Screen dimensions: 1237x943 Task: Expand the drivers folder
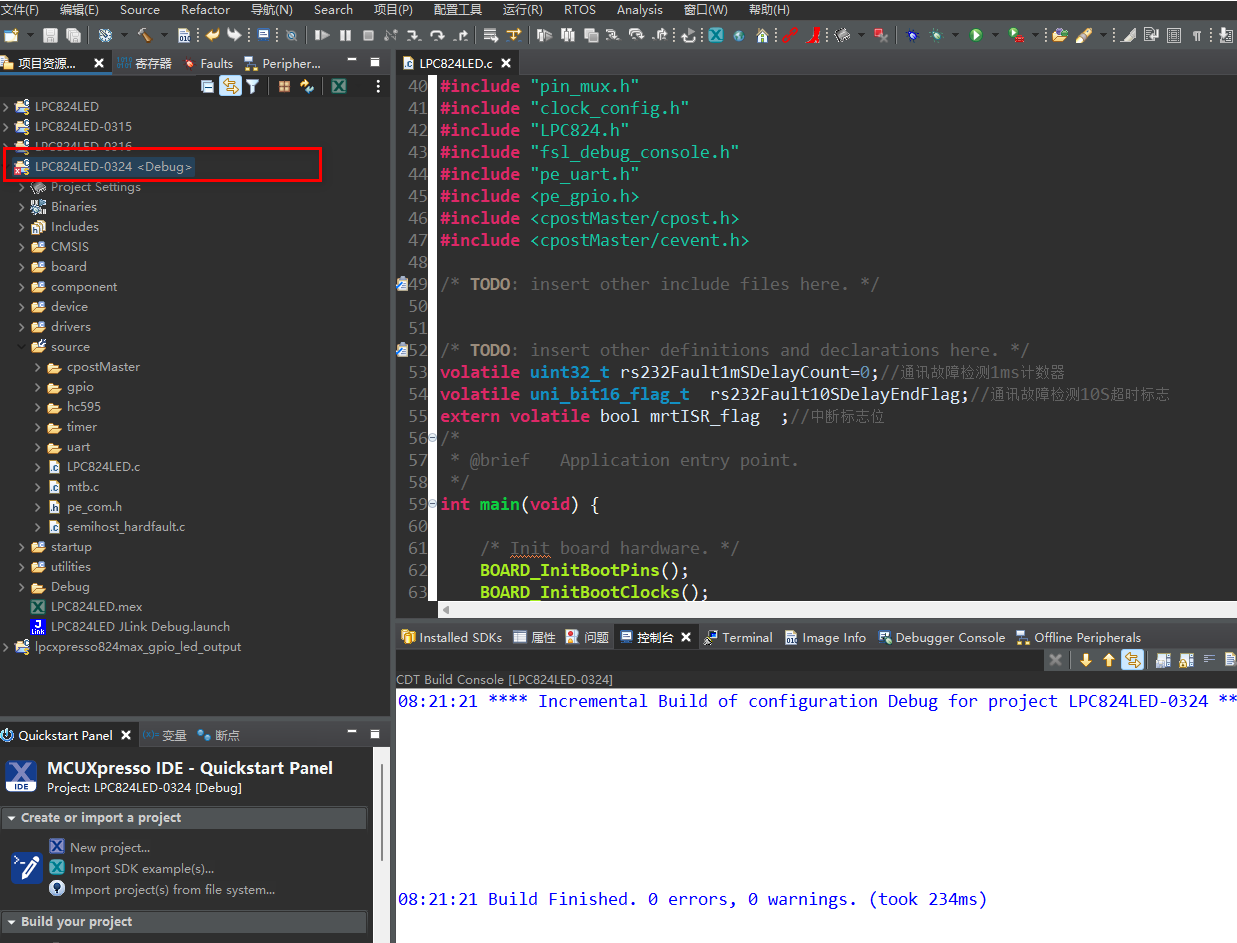tap(22, 327)
